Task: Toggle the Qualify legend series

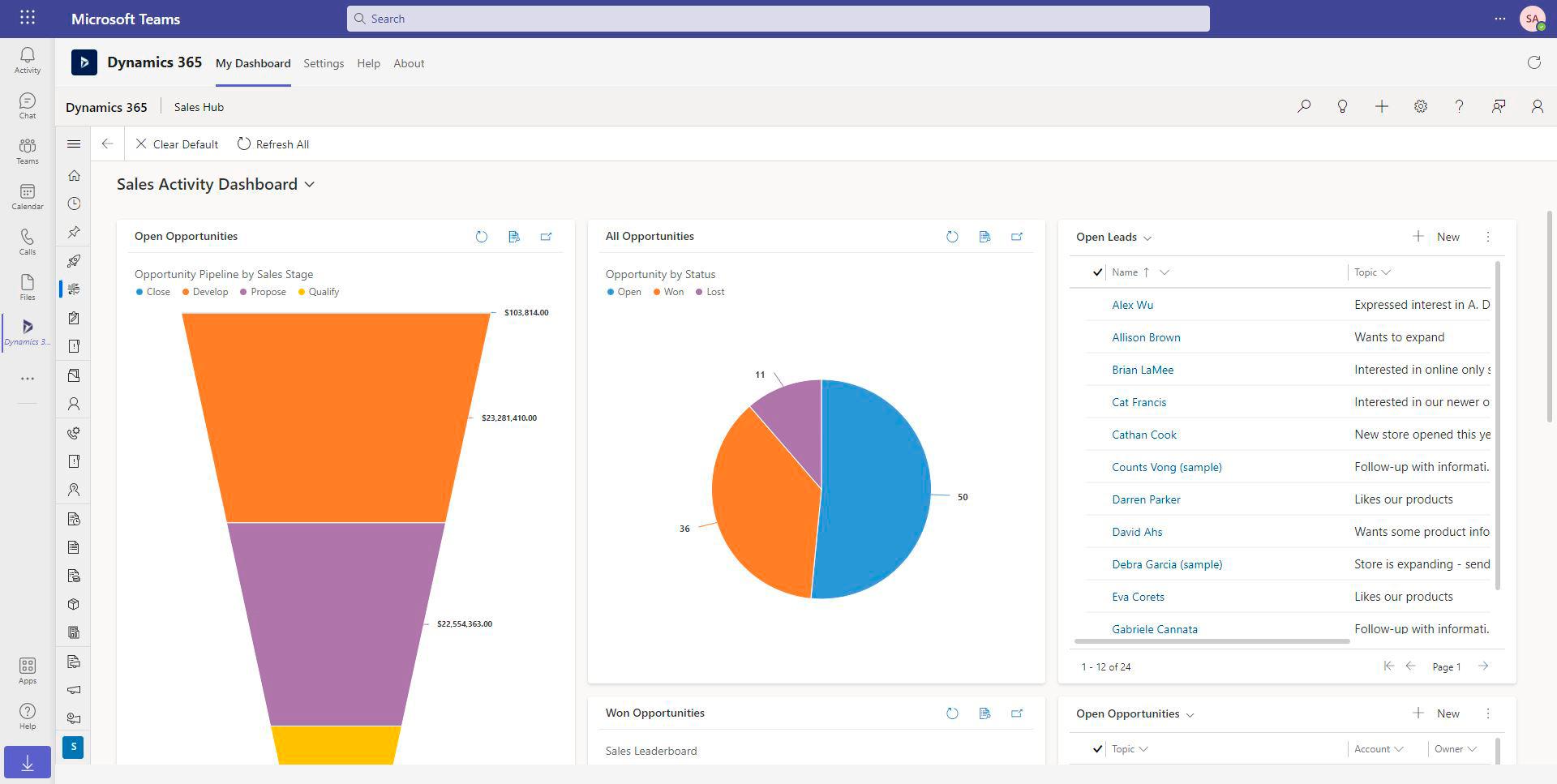Action: [x=319, y=292]
